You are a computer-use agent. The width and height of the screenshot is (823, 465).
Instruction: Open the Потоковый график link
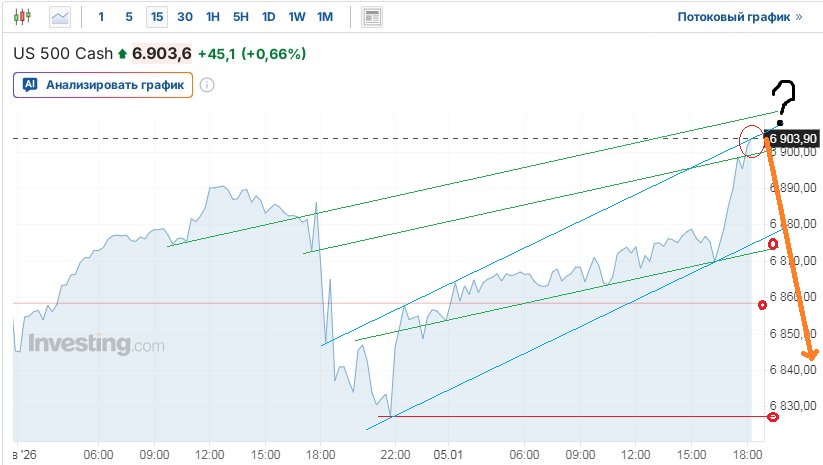[733, 17]
